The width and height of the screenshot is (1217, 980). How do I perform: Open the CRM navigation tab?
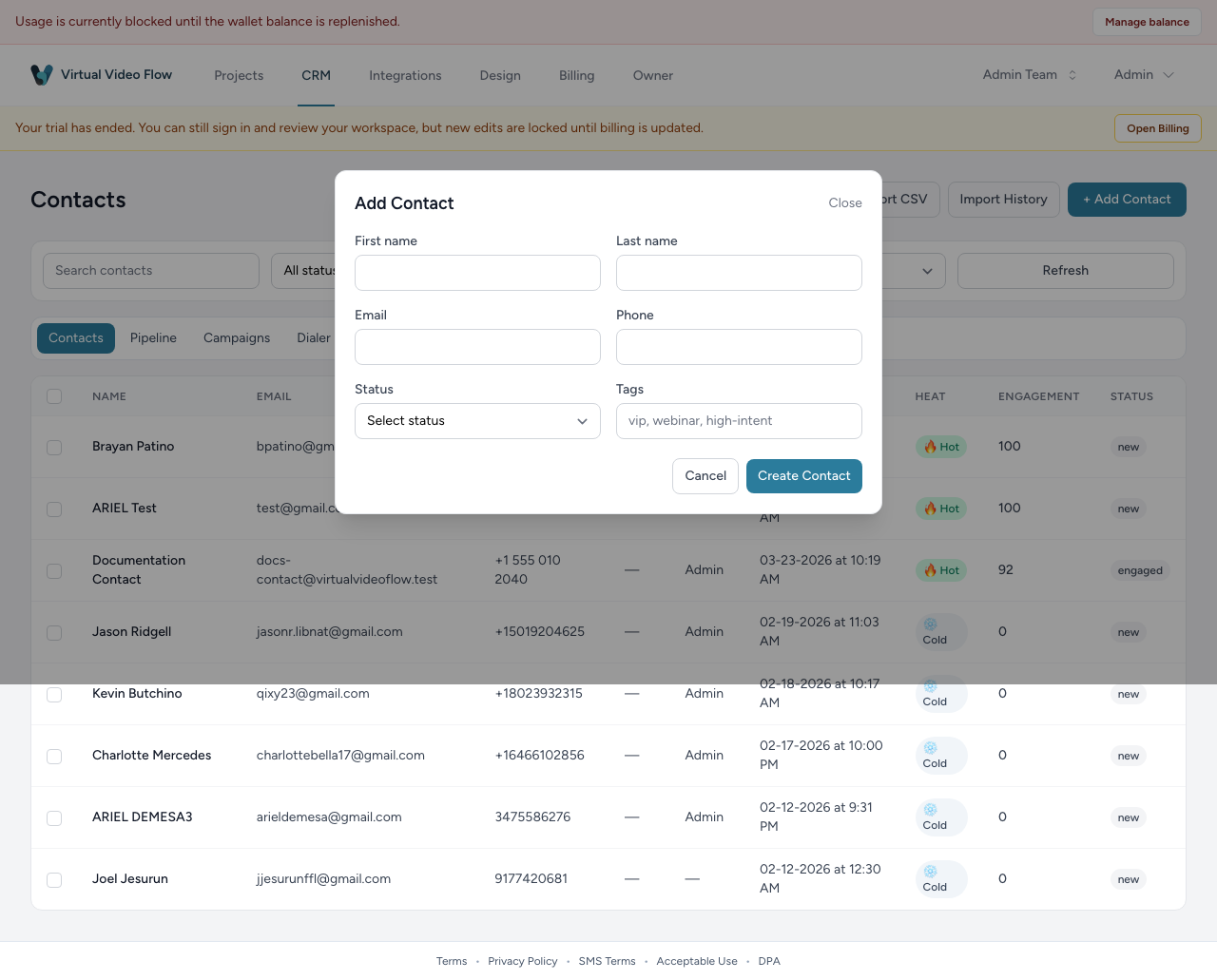point(317,76)
